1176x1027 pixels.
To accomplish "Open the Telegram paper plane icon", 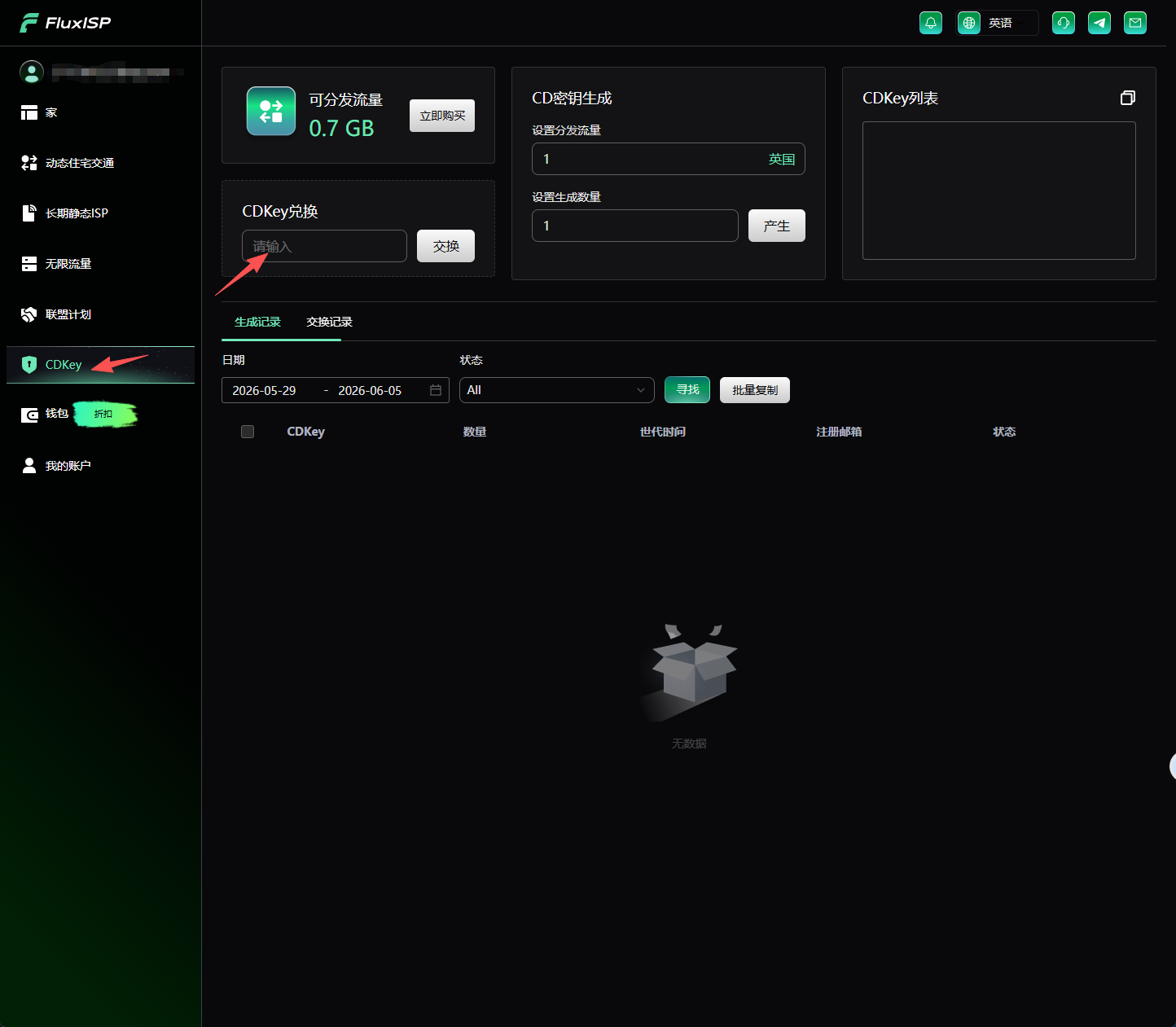I will (1099, 23).
